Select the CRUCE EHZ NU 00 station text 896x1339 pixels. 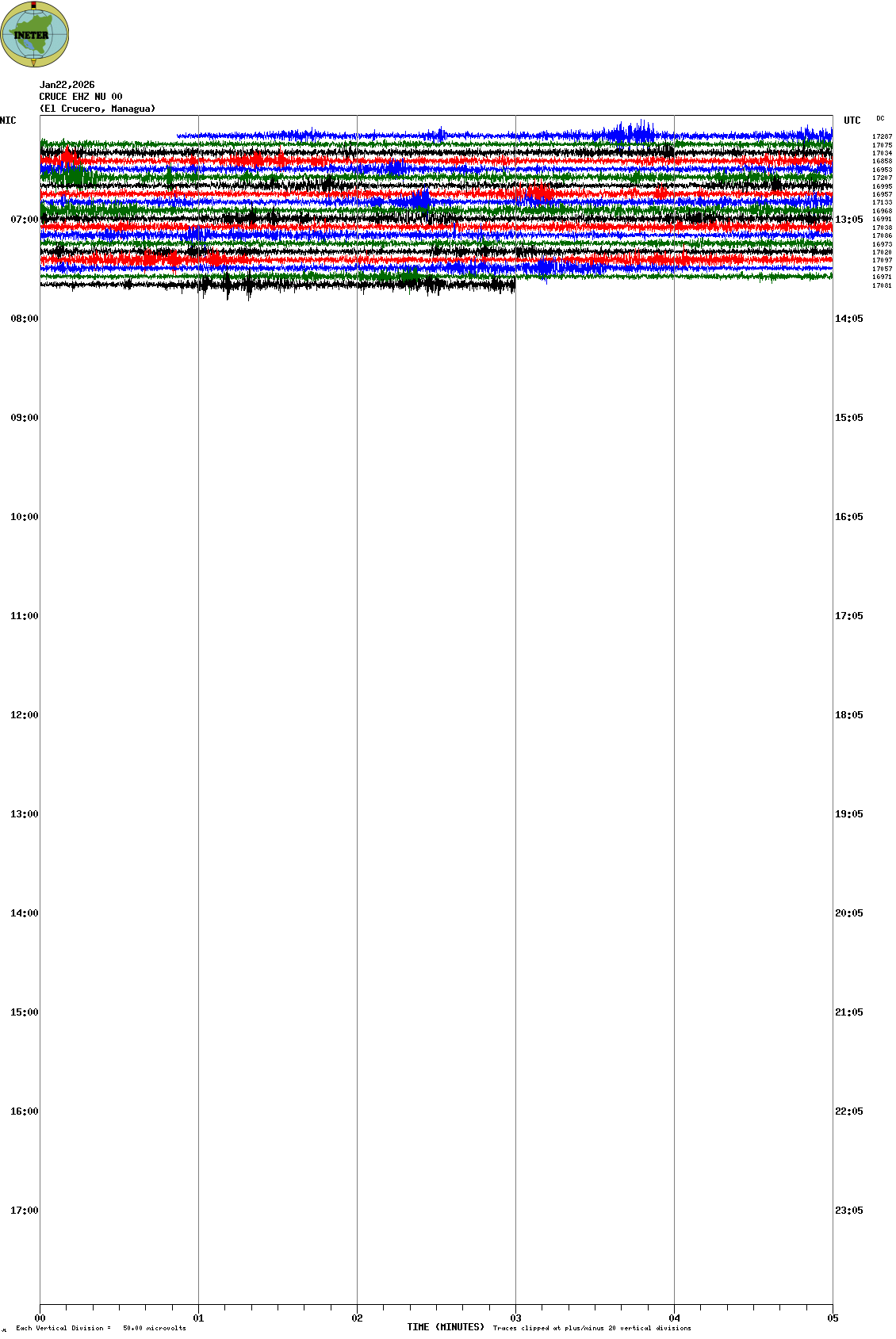[81, 97]
